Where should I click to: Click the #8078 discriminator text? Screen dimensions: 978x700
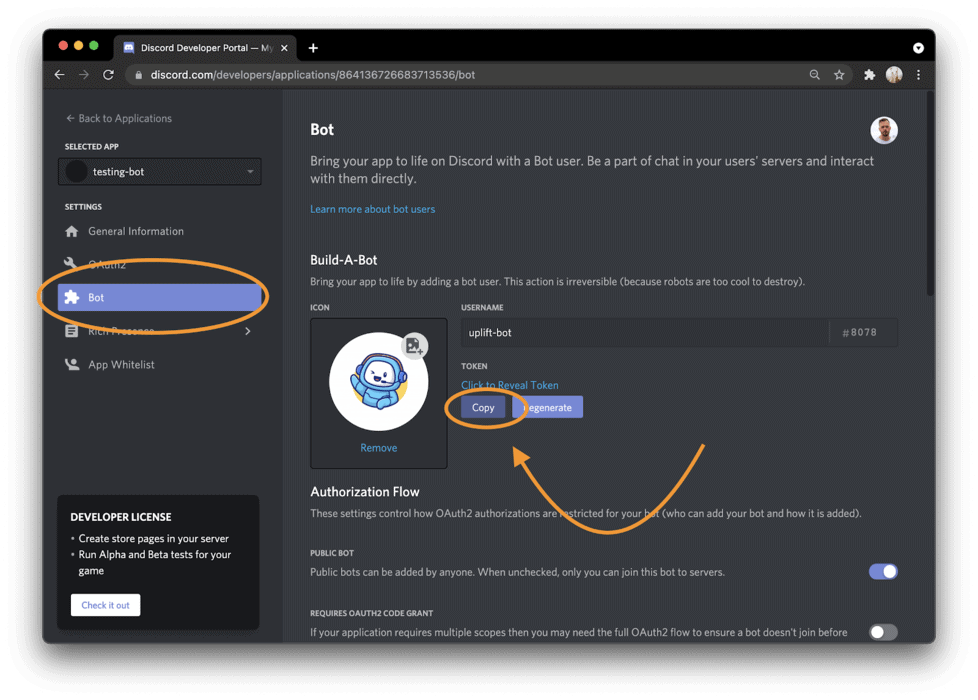(859, 333)
